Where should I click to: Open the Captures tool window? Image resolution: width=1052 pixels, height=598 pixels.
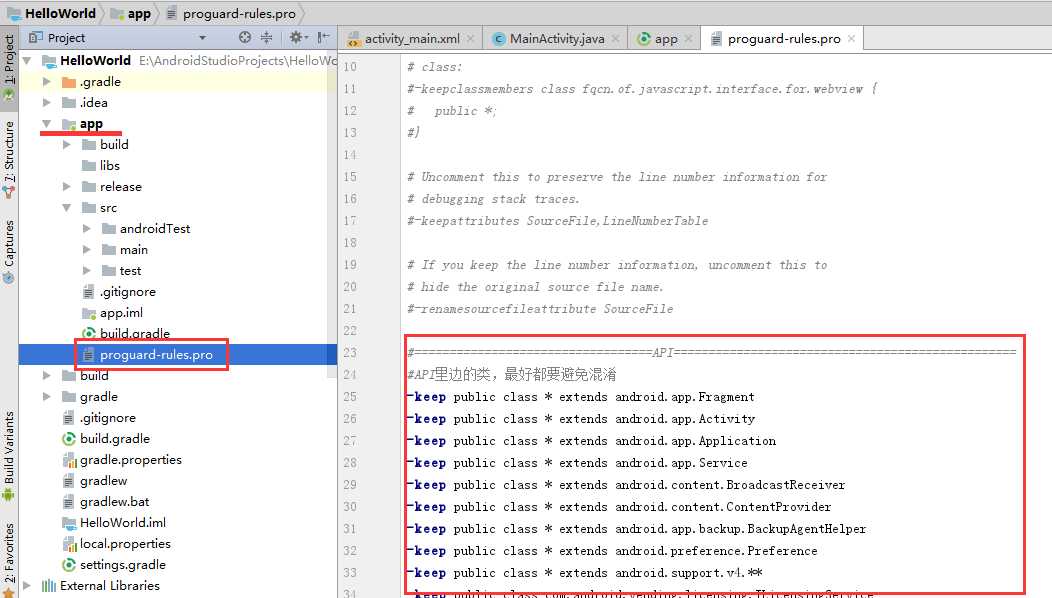point(8,251)
